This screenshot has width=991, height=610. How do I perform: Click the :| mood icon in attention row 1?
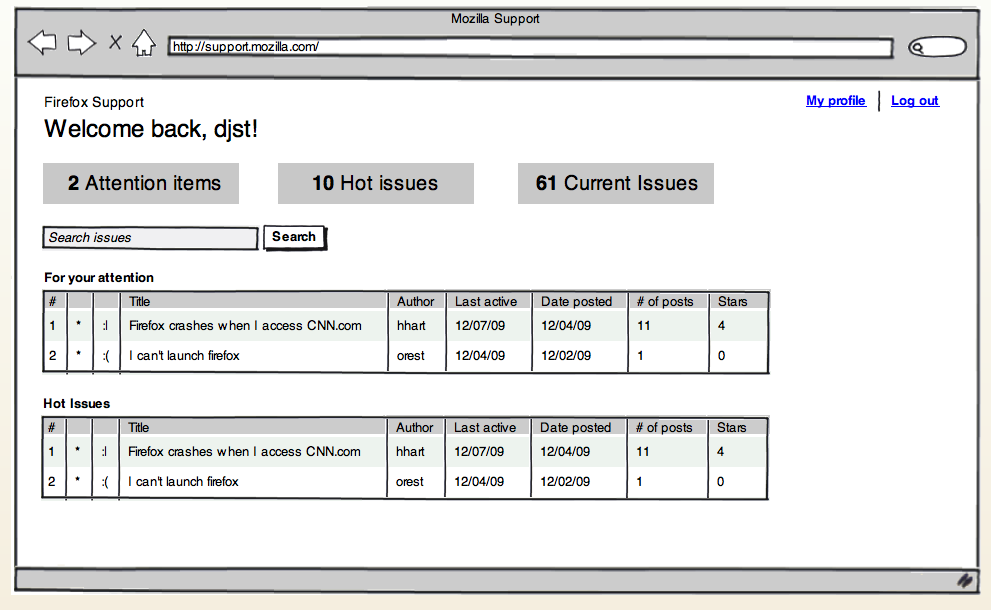pyautogui.click(x=105, y=326)
